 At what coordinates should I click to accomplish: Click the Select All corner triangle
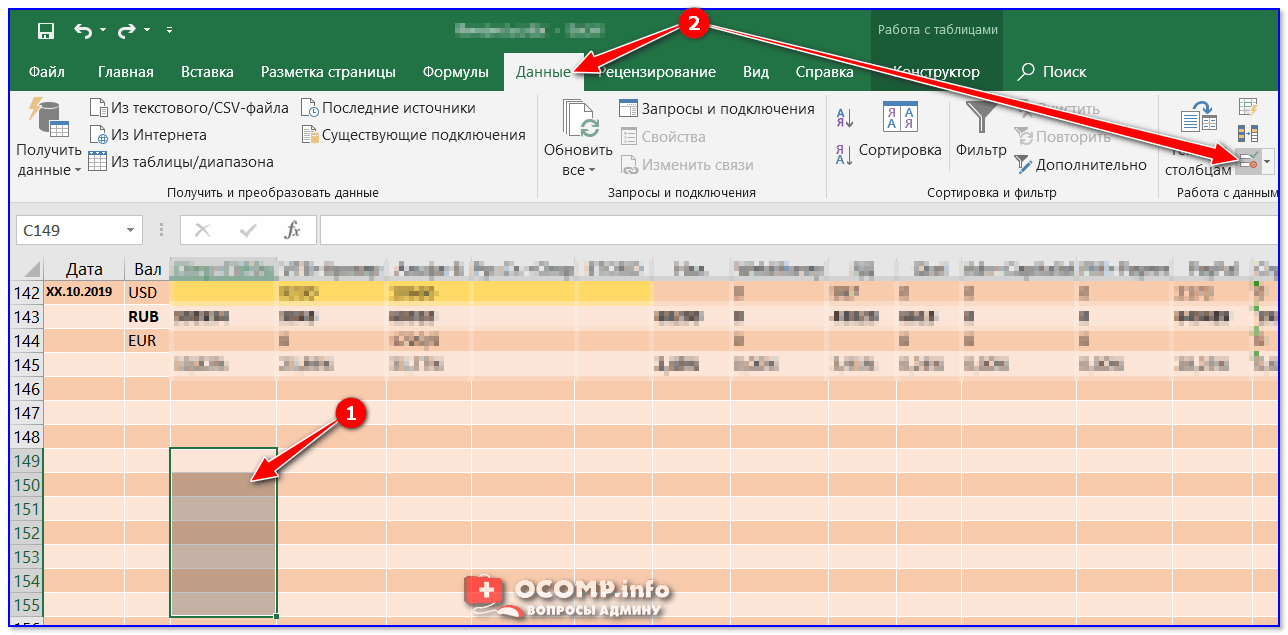(31, 269)
